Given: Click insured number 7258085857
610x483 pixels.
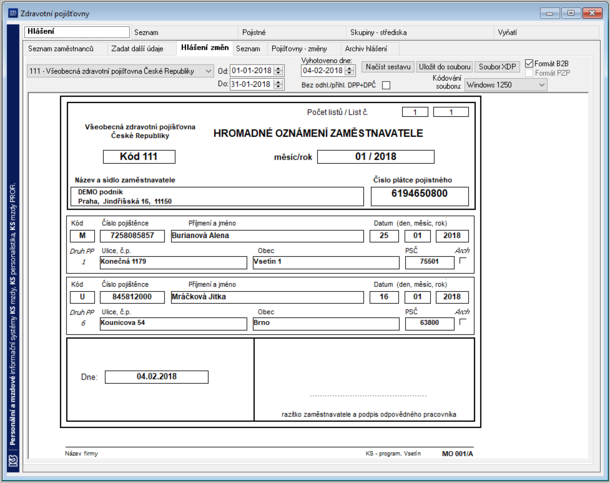Looking at the screenshot, I should click(132, 236).
